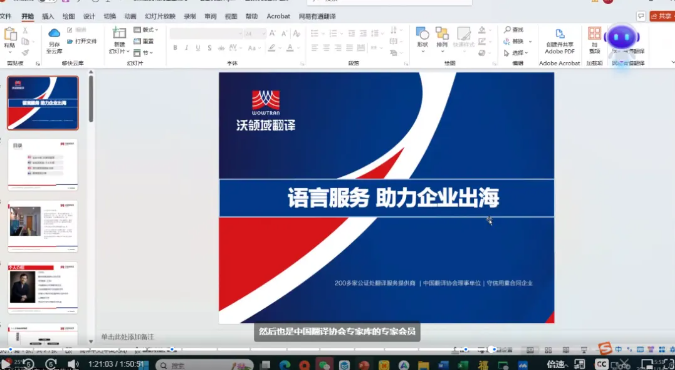
Task: Click the video play button
Action: [x=6, y=364]
